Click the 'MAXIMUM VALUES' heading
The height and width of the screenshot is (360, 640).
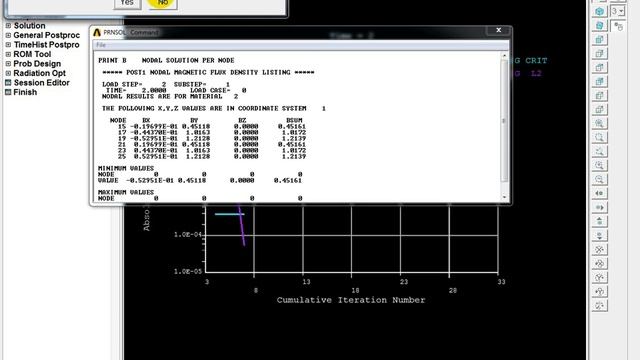(126, 192)
